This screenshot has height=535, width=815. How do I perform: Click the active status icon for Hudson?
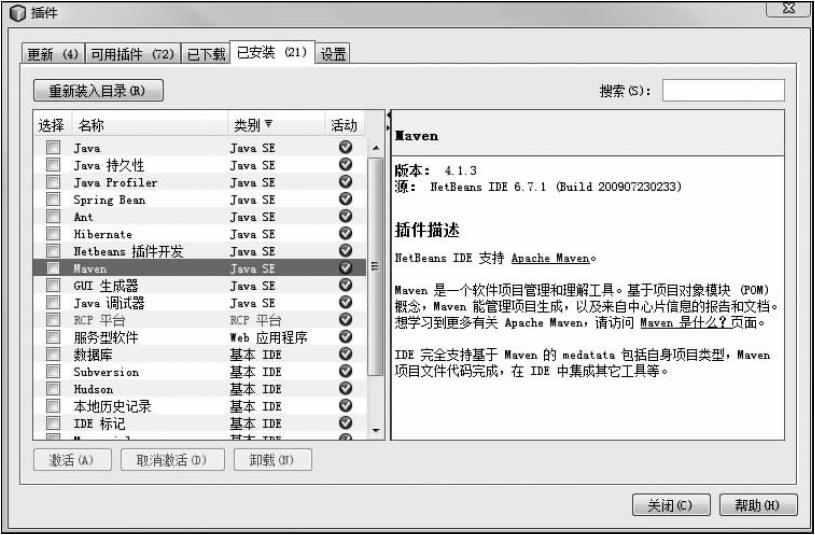(345, 389)
